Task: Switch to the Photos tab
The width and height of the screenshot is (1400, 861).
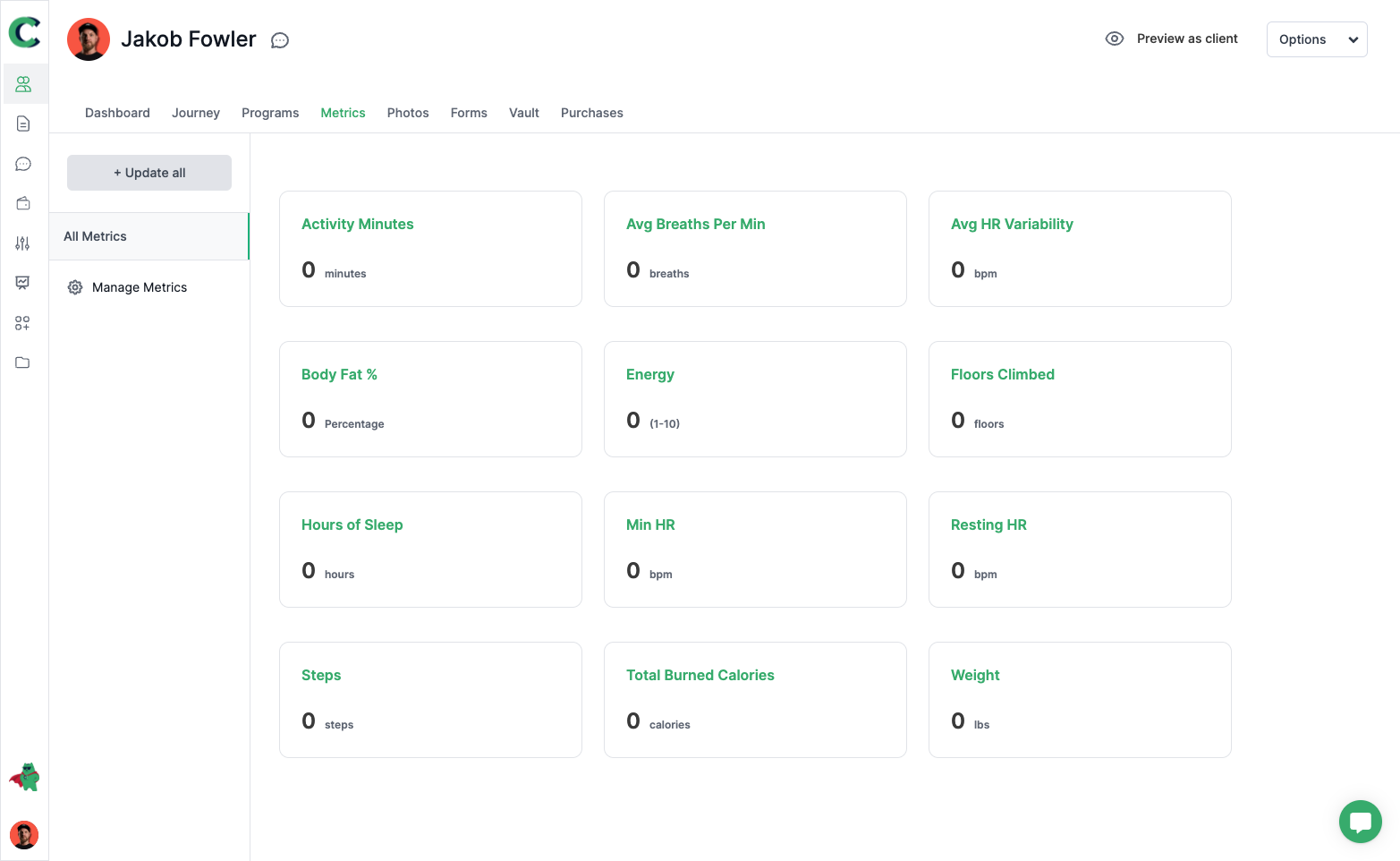Action: point(408,113)
